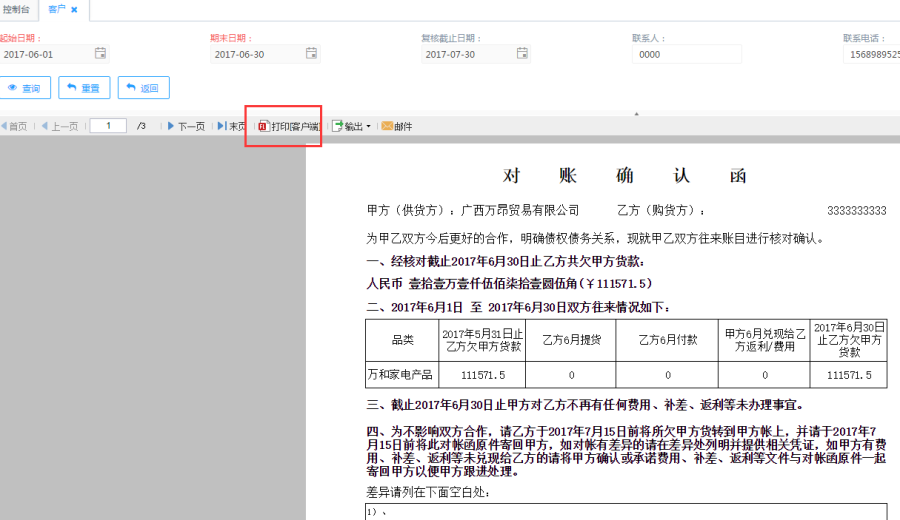Open calendar picker for 复核截止日期
Screen dimensions: 900x520
(x=522, y=54)
